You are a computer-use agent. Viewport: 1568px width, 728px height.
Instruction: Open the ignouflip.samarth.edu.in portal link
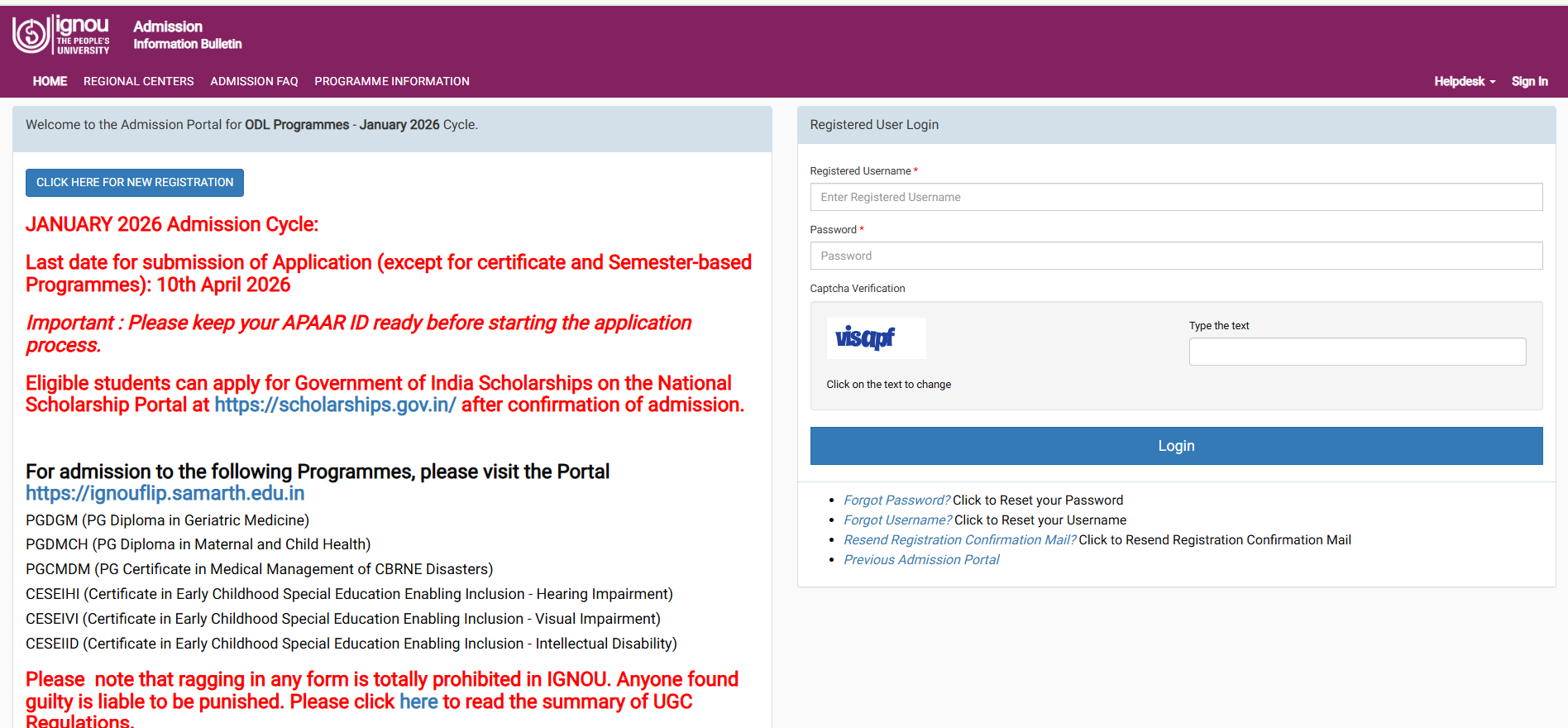pos(165,493)
